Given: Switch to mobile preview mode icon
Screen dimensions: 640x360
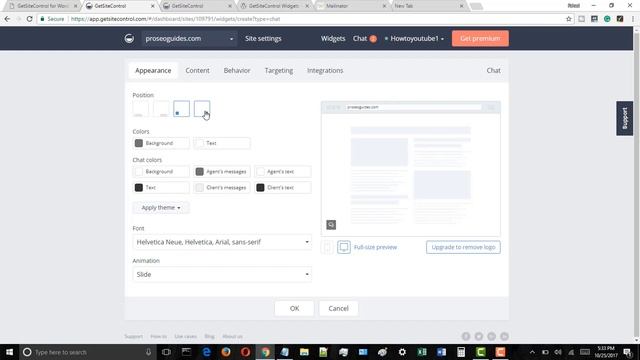Looking at the screenshot, I should pyautogui.click(x=327, y=247).
